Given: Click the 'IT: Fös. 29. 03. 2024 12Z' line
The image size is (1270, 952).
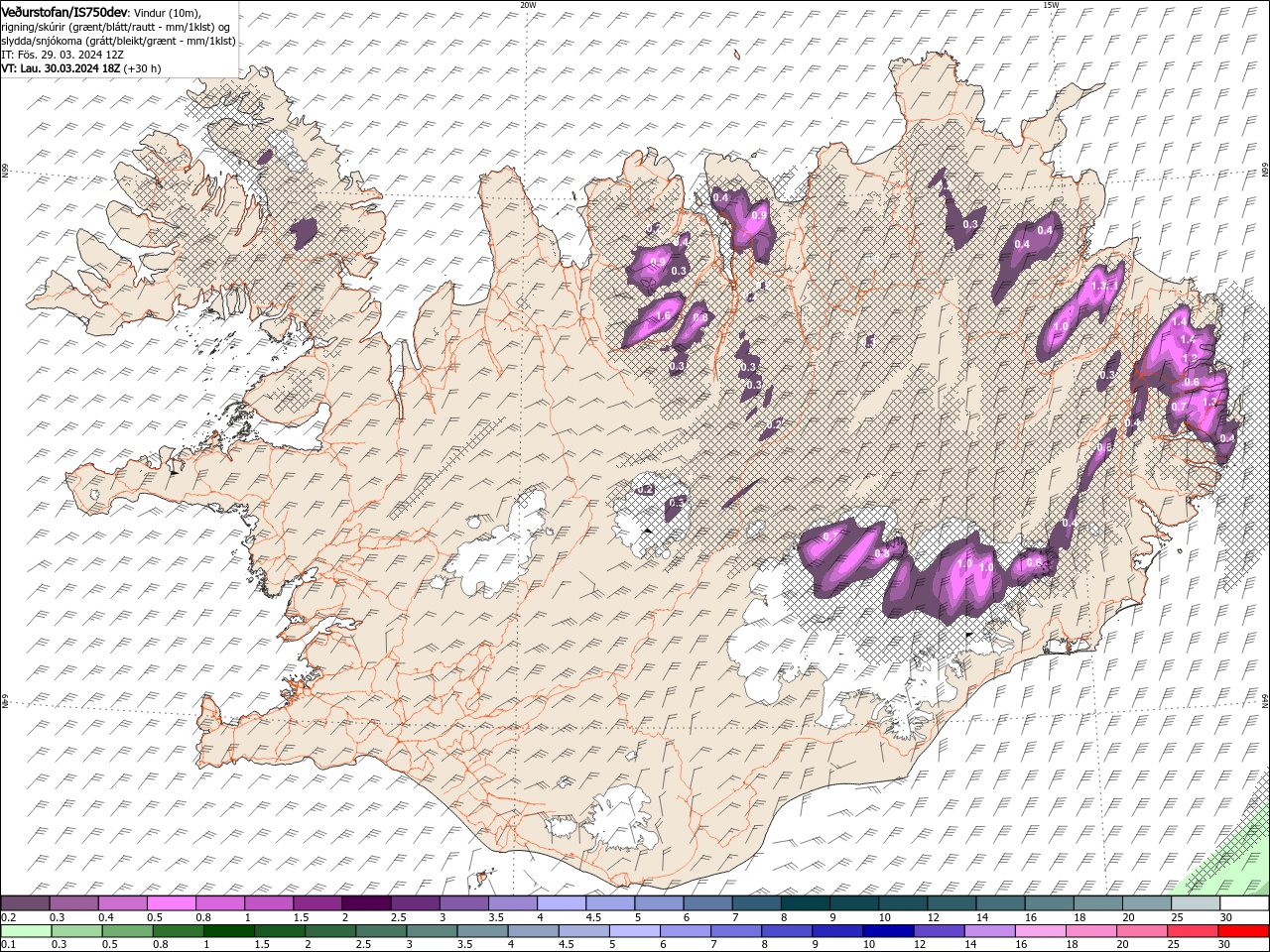Looking at the screenshot, I should coord(63,55).
